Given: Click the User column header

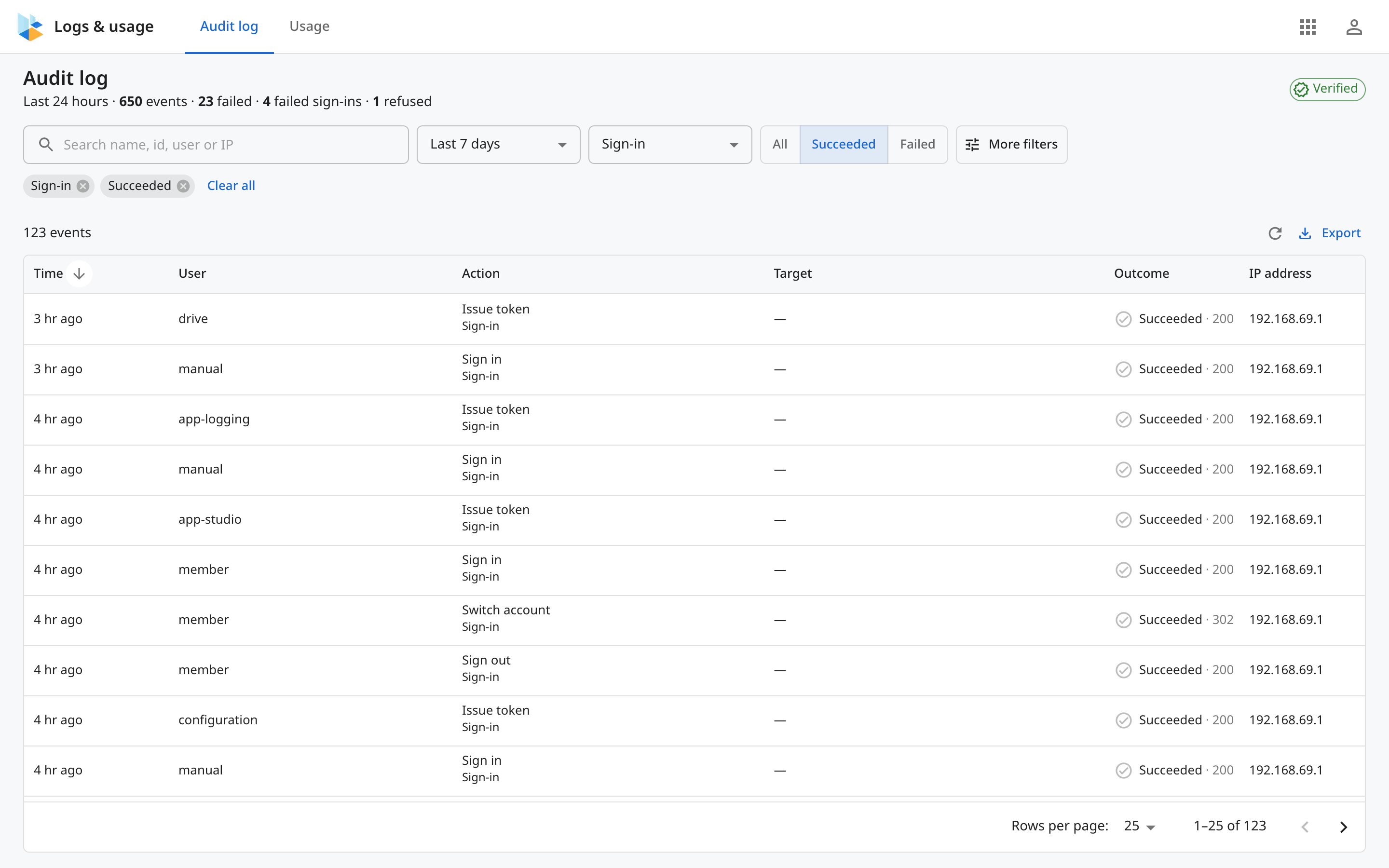Looking at the screenshot, I should (x=192, y=274).
